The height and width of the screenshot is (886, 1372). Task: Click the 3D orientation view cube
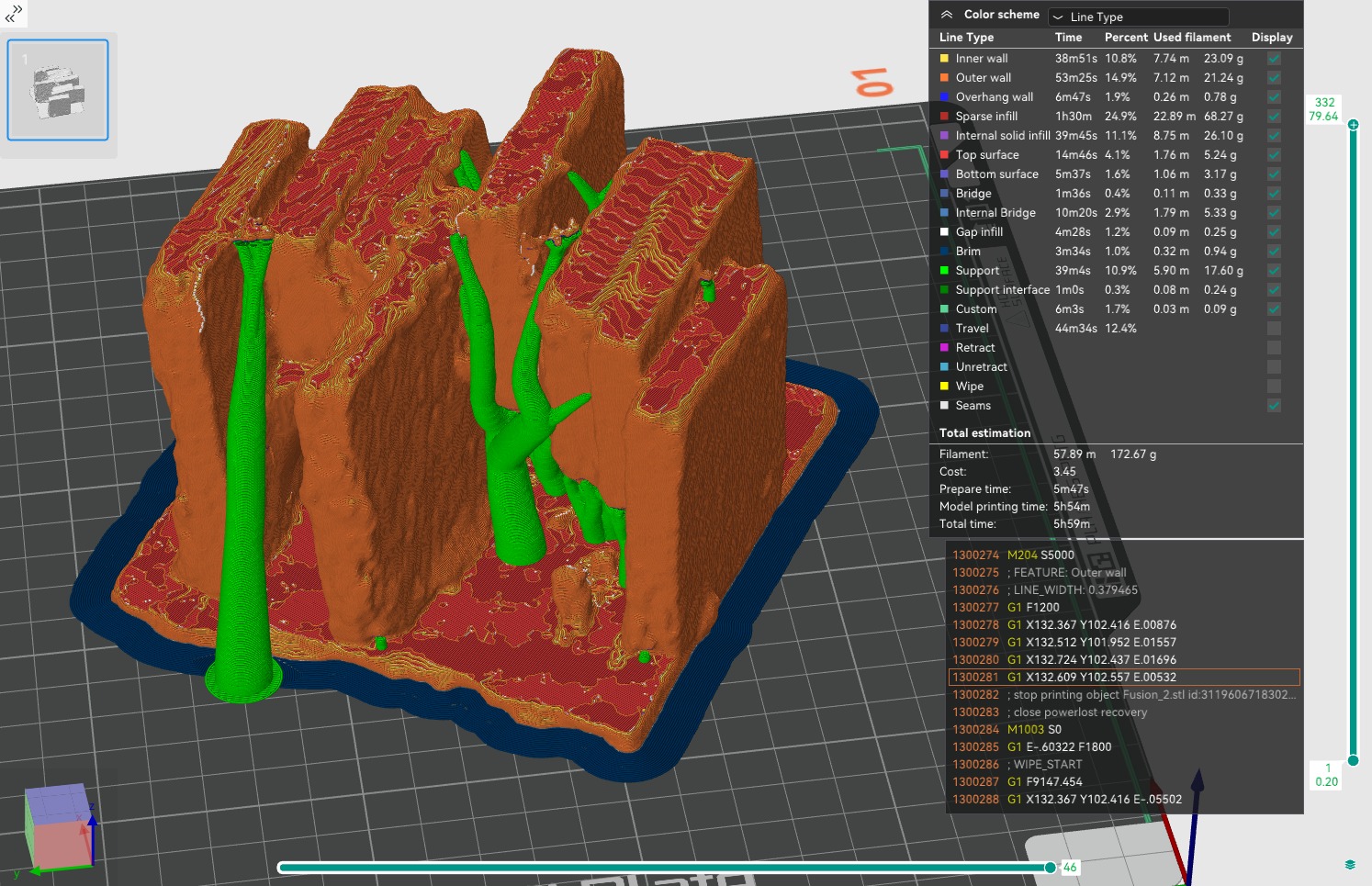(60, 826)
